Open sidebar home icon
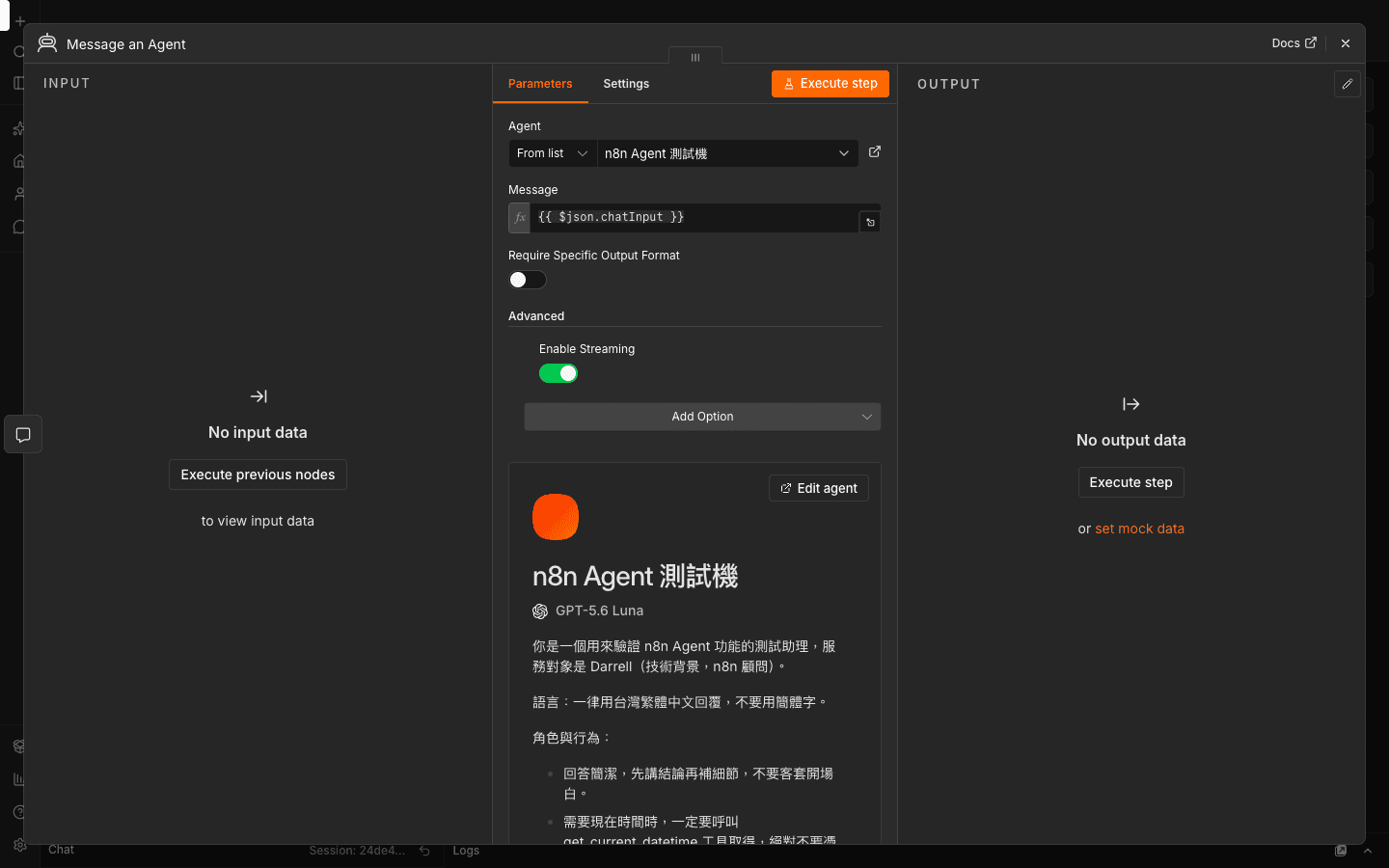The image size is (1389, 868). tap(19, 161)
